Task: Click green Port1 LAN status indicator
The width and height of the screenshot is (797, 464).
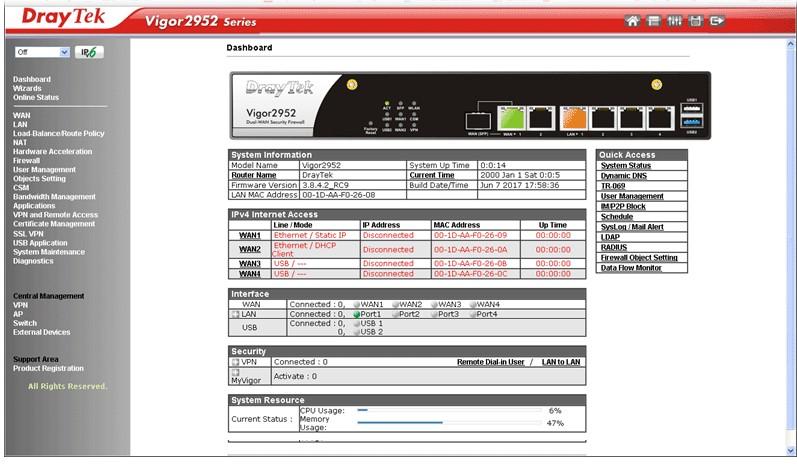Action: pyautogui.click(x=357, y=315)
